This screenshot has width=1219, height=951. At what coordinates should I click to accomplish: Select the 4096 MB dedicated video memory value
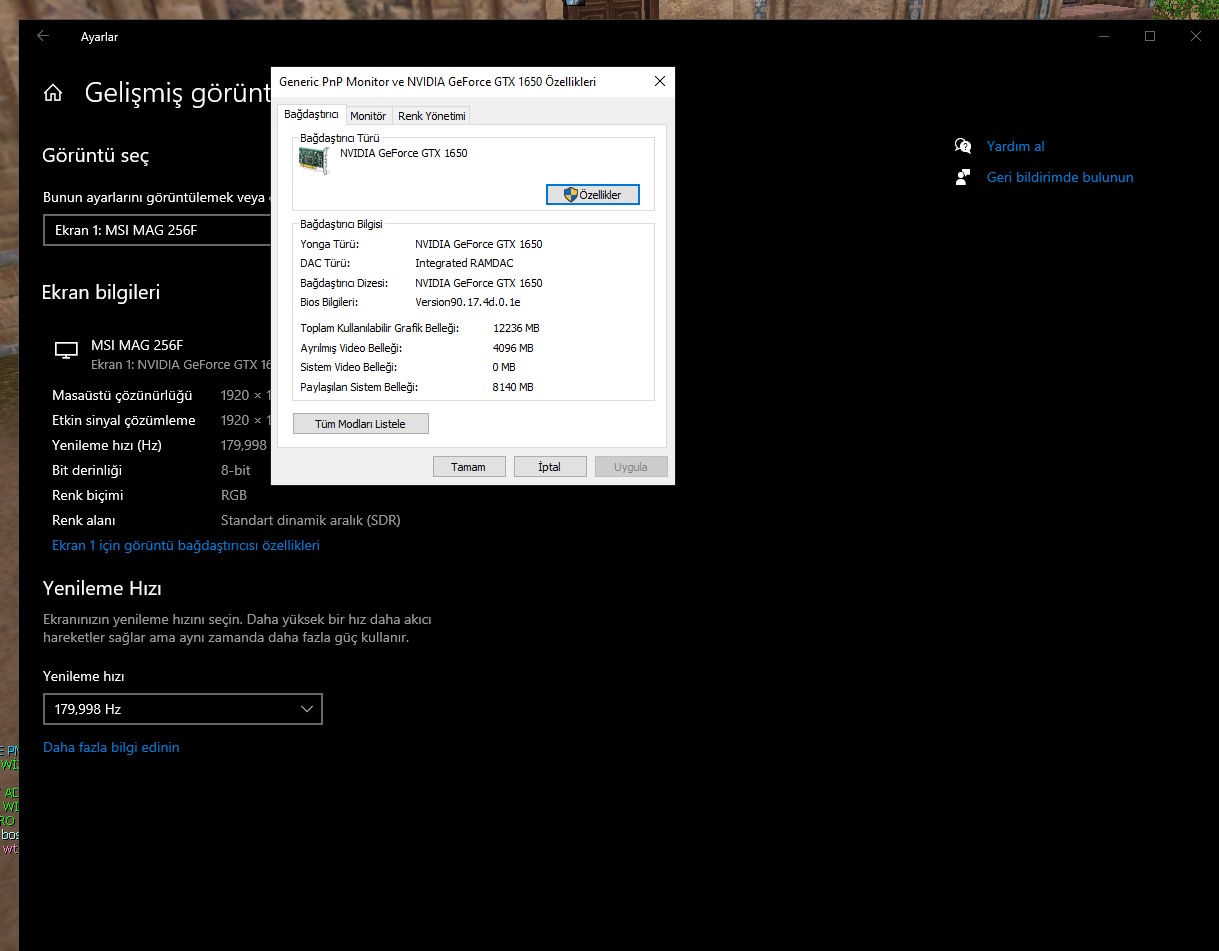tap(513, 348)
